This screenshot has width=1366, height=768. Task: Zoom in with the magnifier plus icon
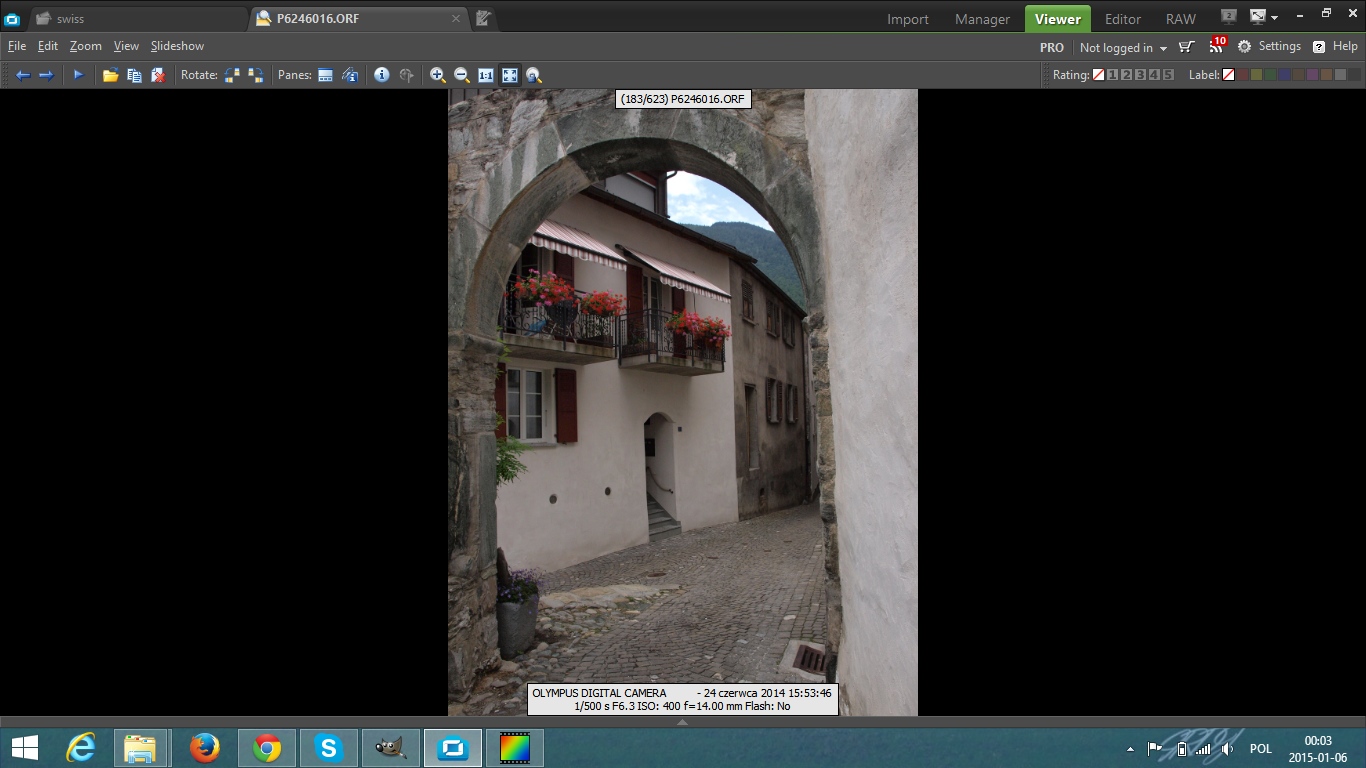tap(437, 75)
